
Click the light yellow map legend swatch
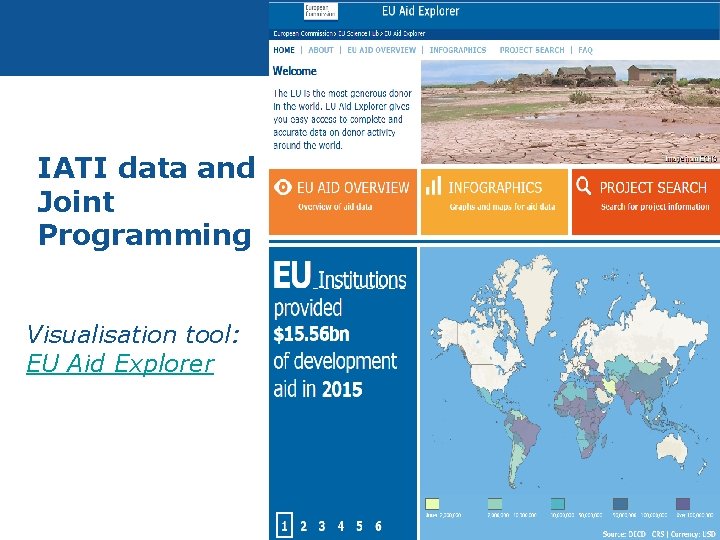tap(432, 504)
